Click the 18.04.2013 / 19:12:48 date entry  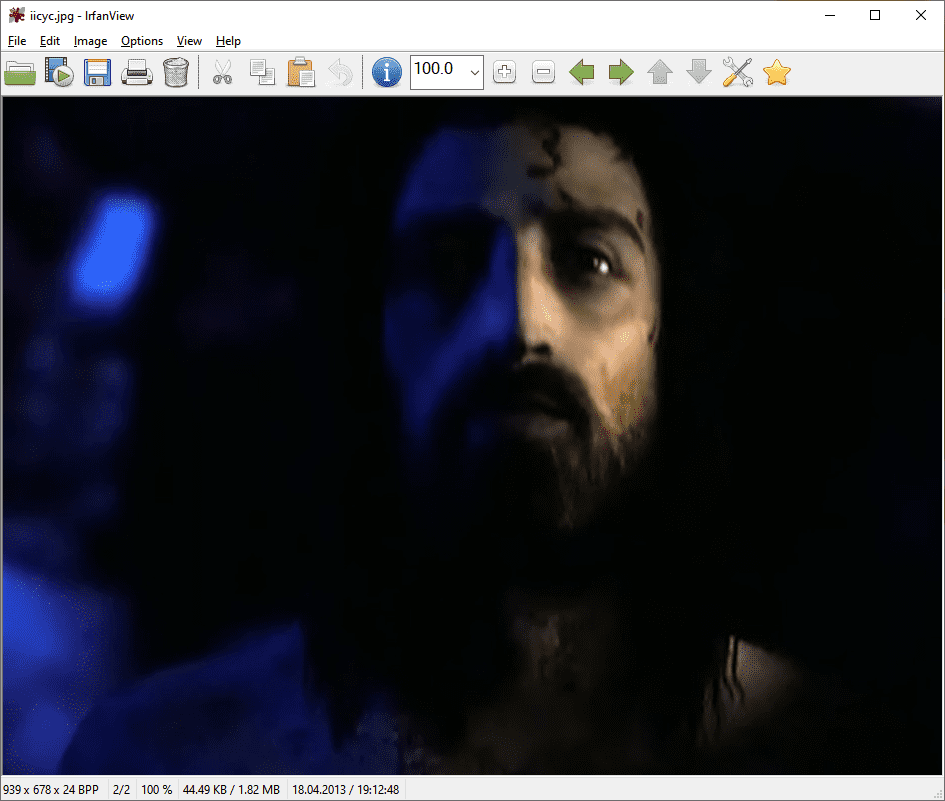pos(345,790)
